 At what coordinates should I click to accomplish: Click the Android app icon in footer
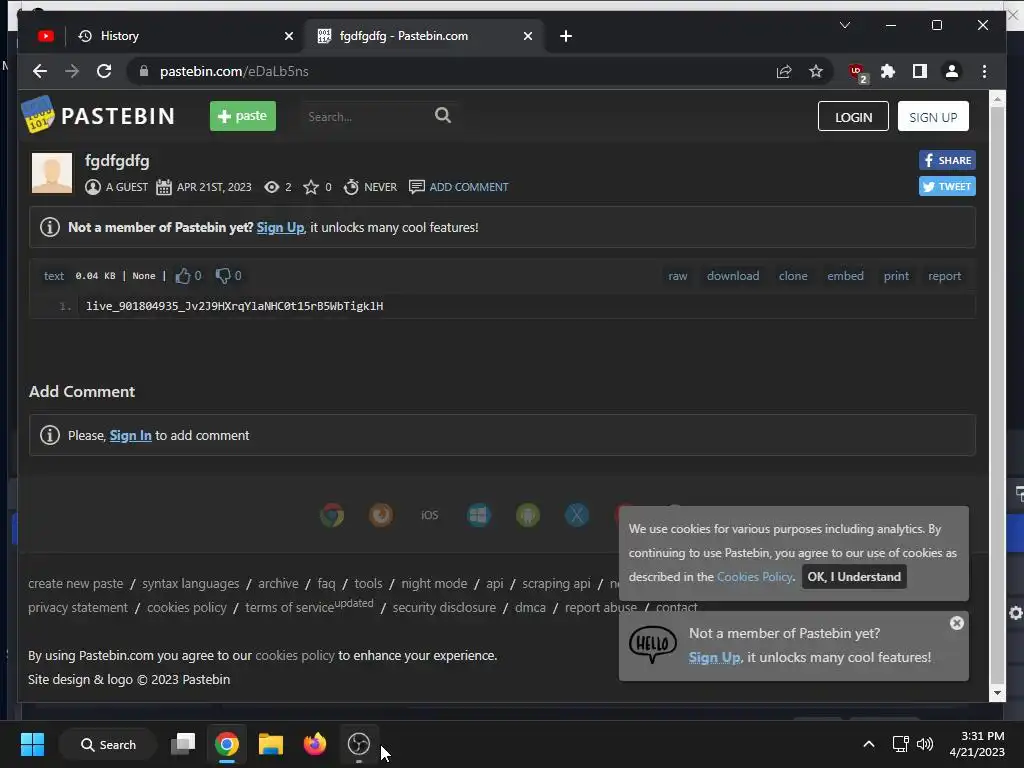point(528,515)
